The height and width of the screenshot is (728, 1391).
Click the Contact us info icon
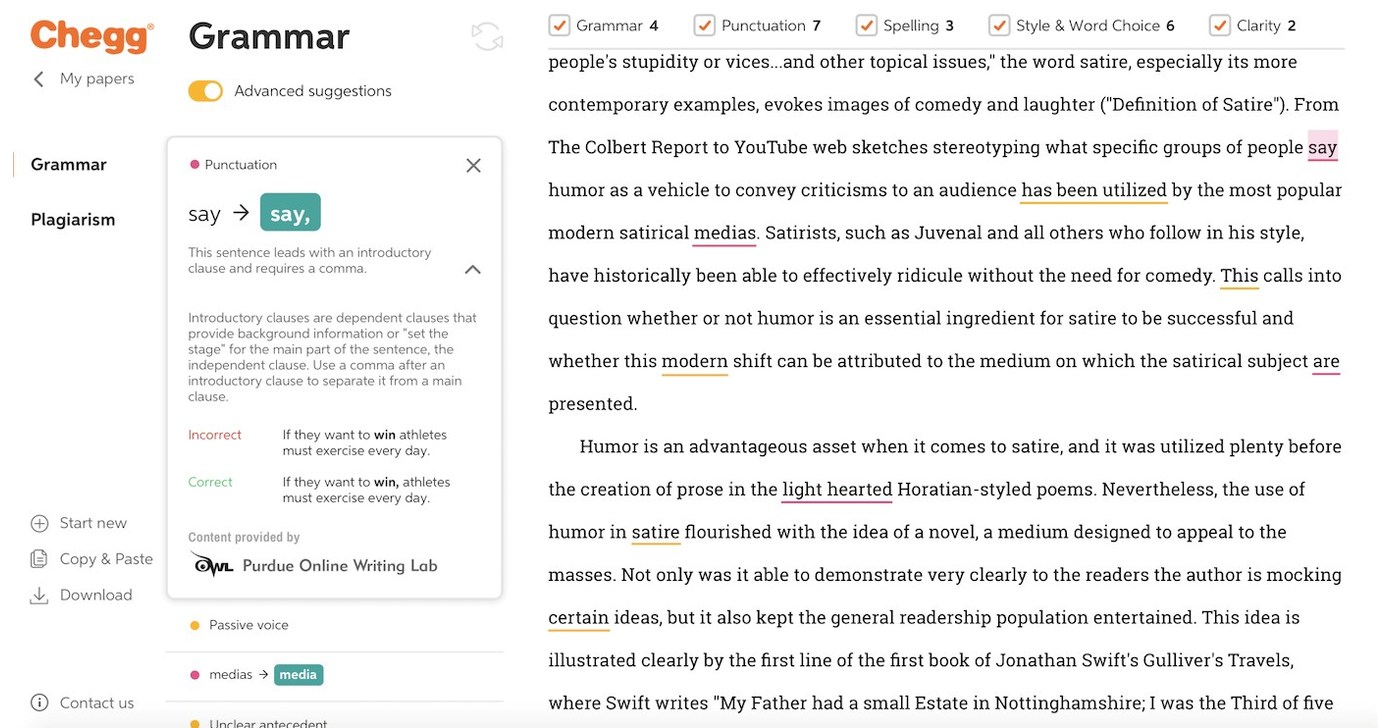tap(40, 703)
